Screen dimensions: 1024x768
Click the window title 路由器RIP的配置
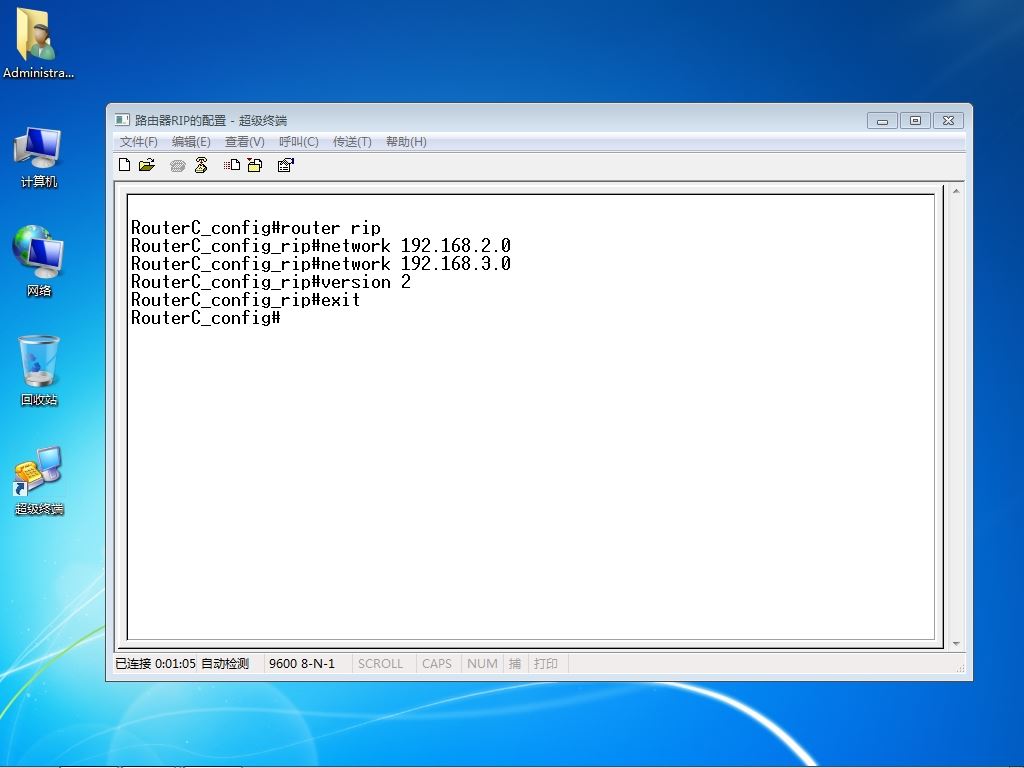click(x=180, y=120)
